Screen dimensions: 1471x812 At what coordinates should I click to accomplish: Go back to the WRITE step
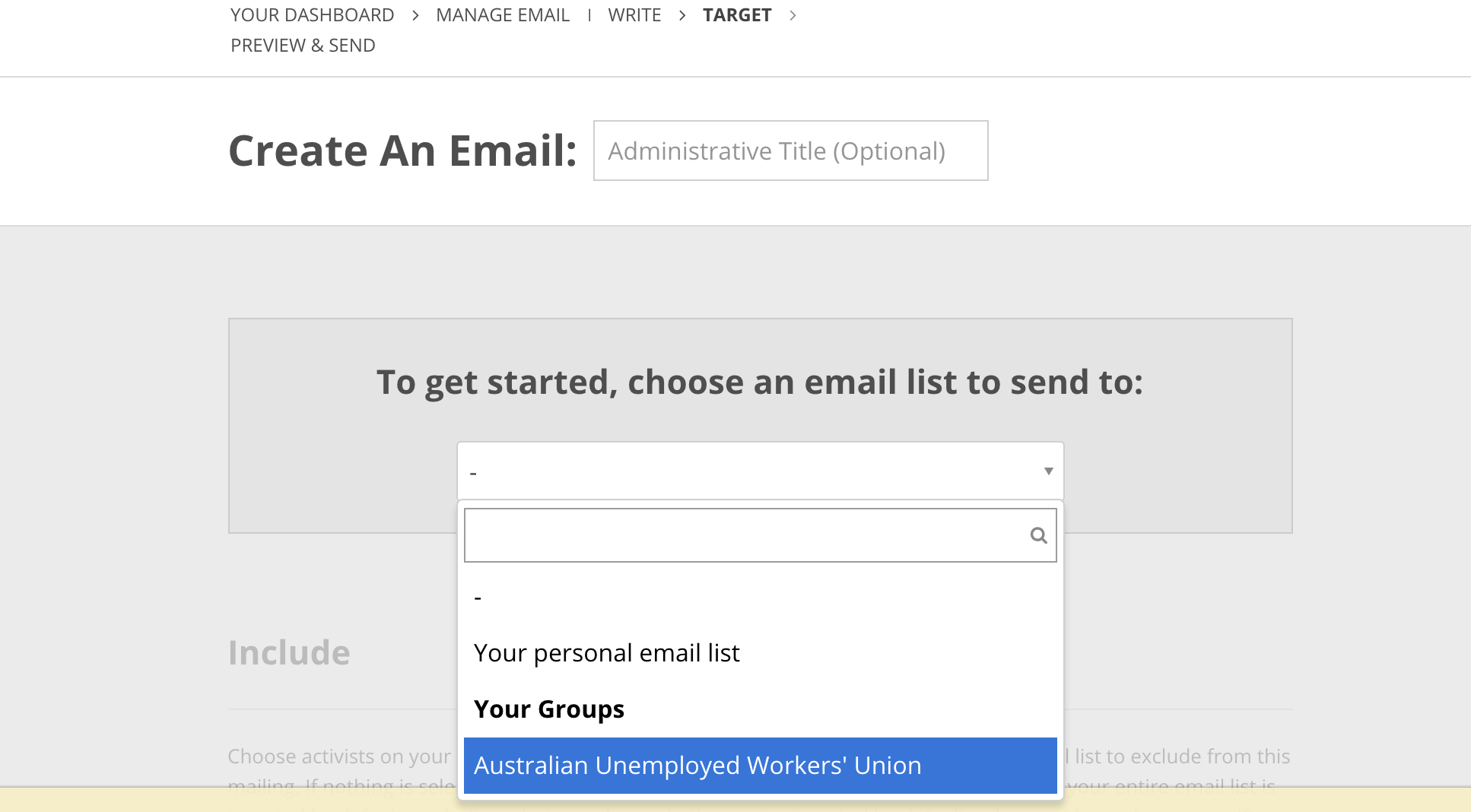pyautogui.click(x=634, y=15)
